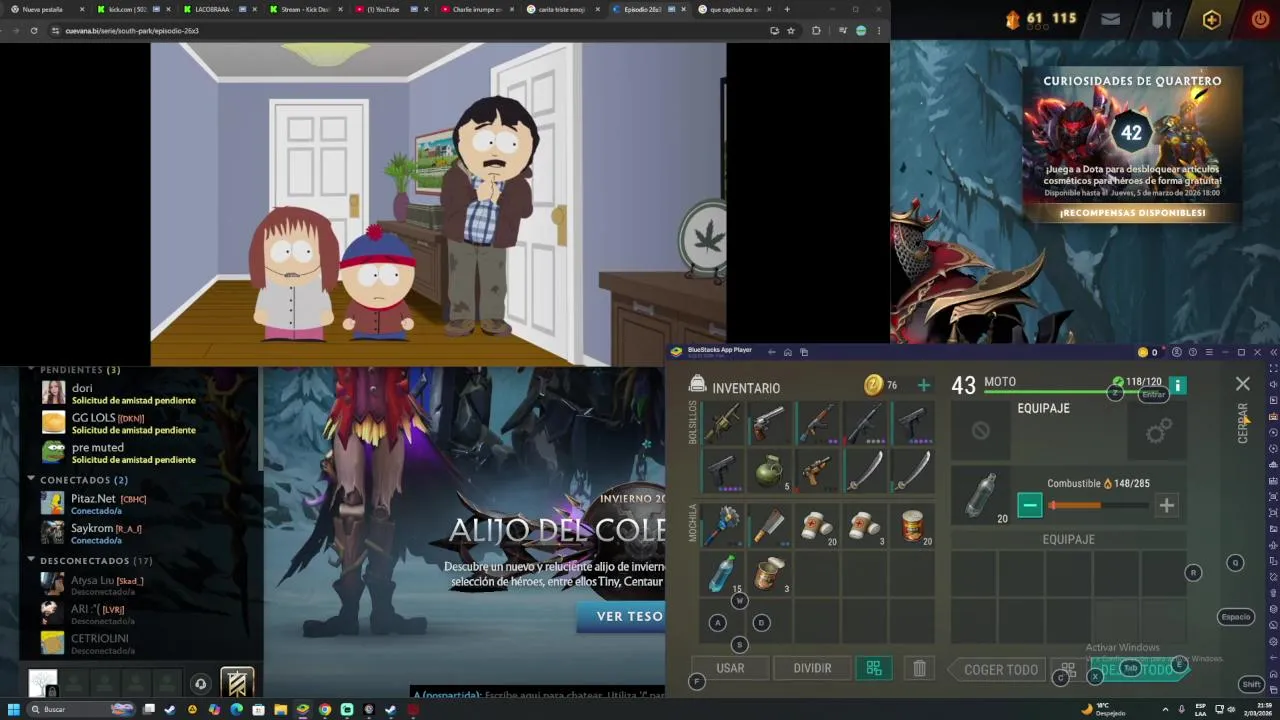Image resolution: width=1280 pixels, height=720 pixels.
Task: Open the pre muted pending friend request
Action: 135,453
